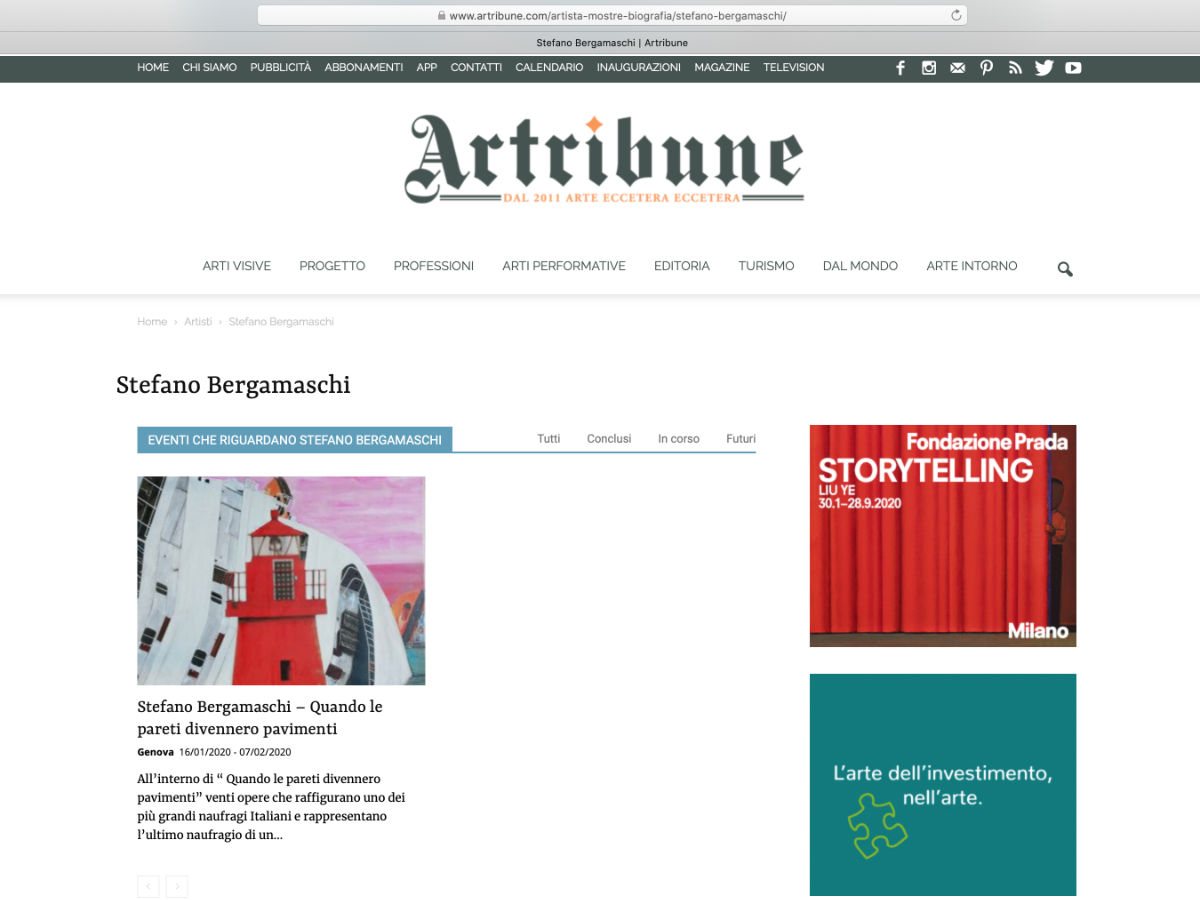Click the Genova location label
The width and height of the screenshot is (1200, 900).
pyautogui.click(x=155, y=752)
